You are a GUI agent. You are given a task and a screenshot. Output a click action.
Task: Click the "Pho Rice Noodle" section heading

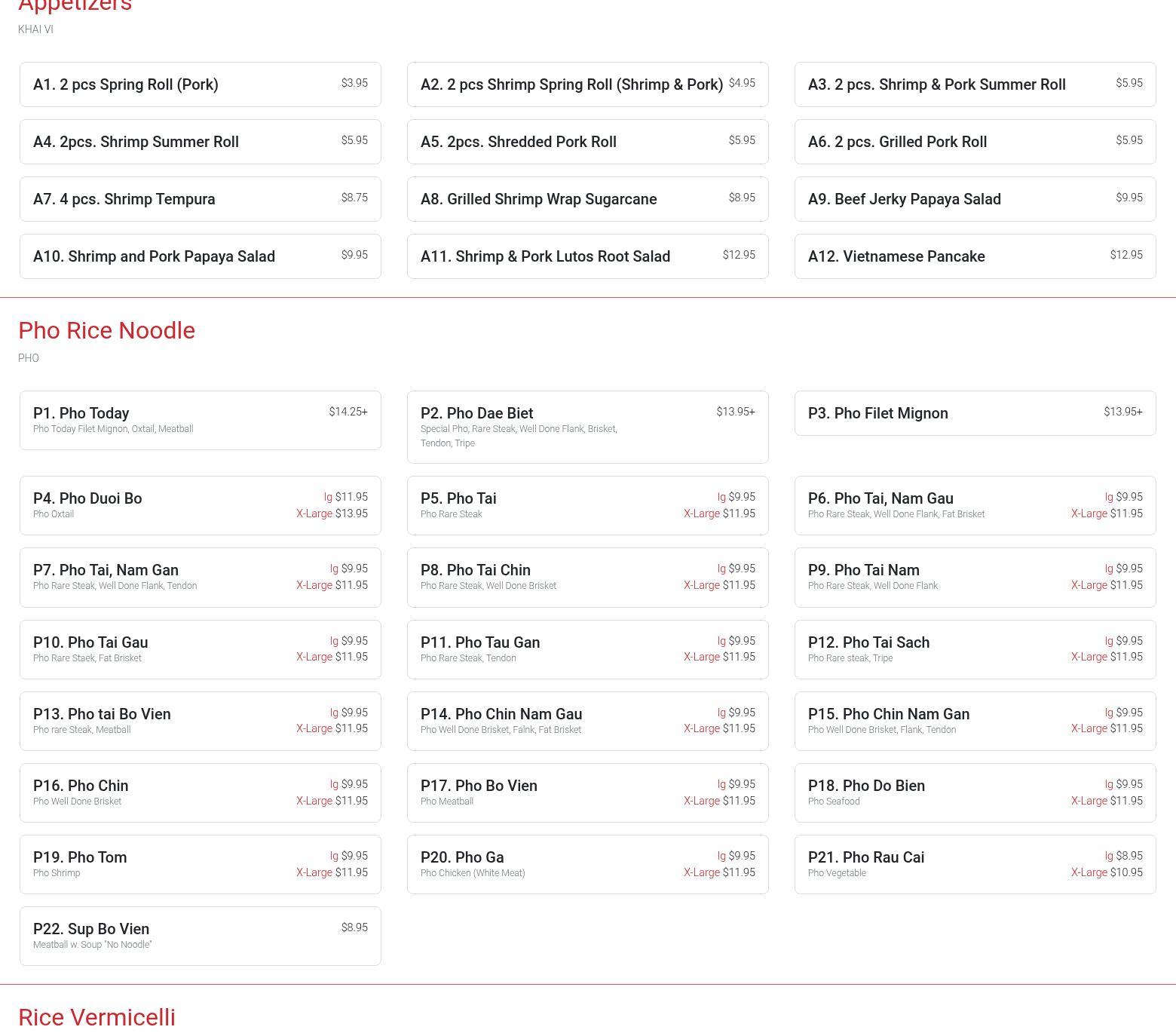tap(106, 330)
